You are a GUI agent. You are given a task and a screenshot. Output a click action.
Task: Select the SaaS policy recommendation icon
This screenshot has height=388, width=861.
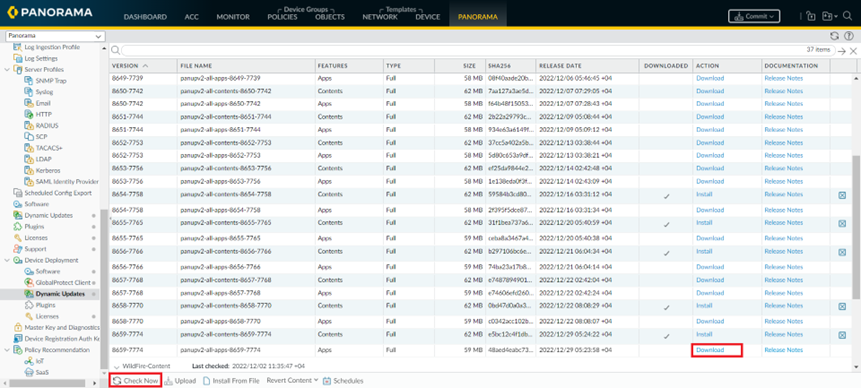click(x=29, y=372)
